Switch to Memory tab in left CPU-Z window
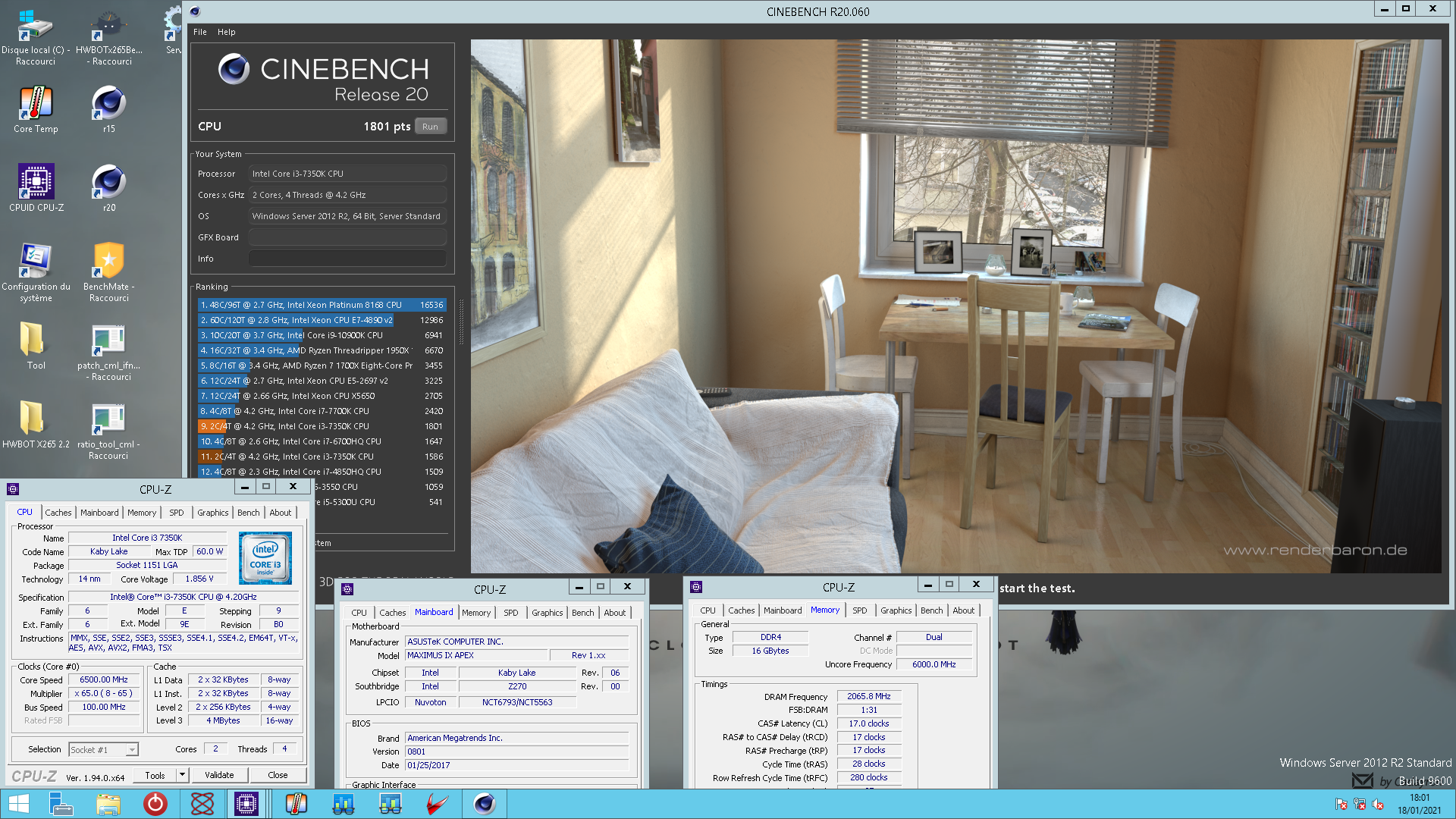 click(142, 513)
